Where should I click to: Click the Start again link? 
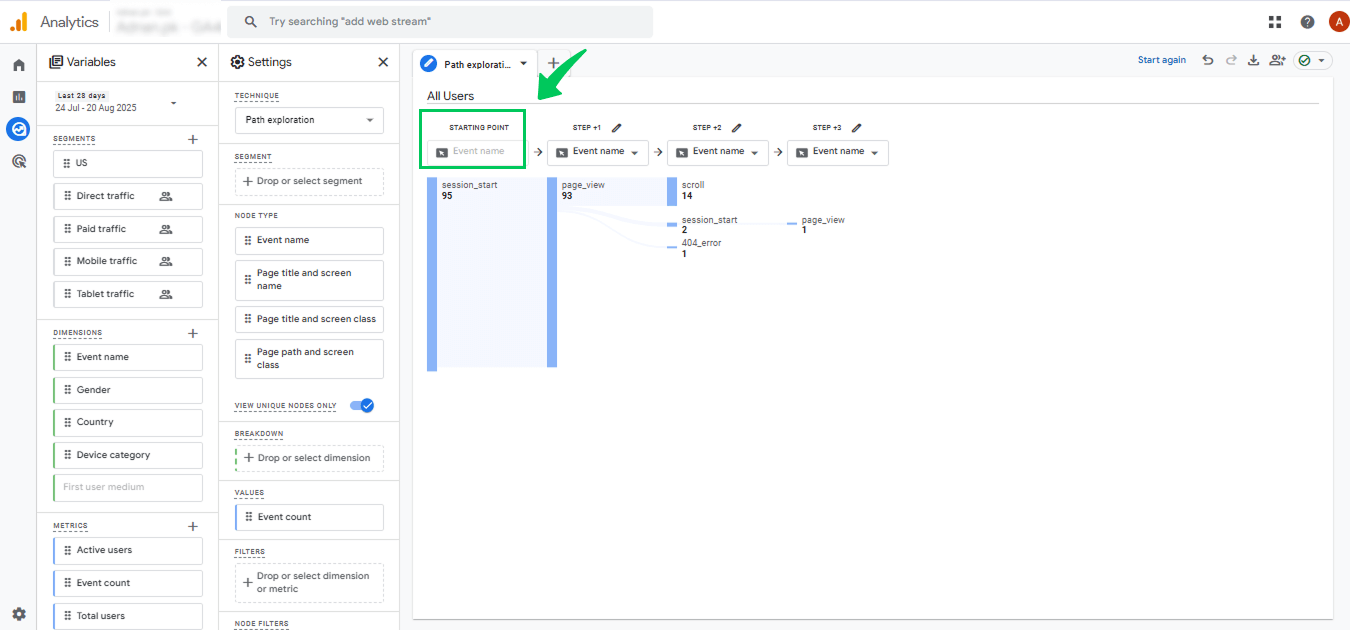coord(1162,61)
